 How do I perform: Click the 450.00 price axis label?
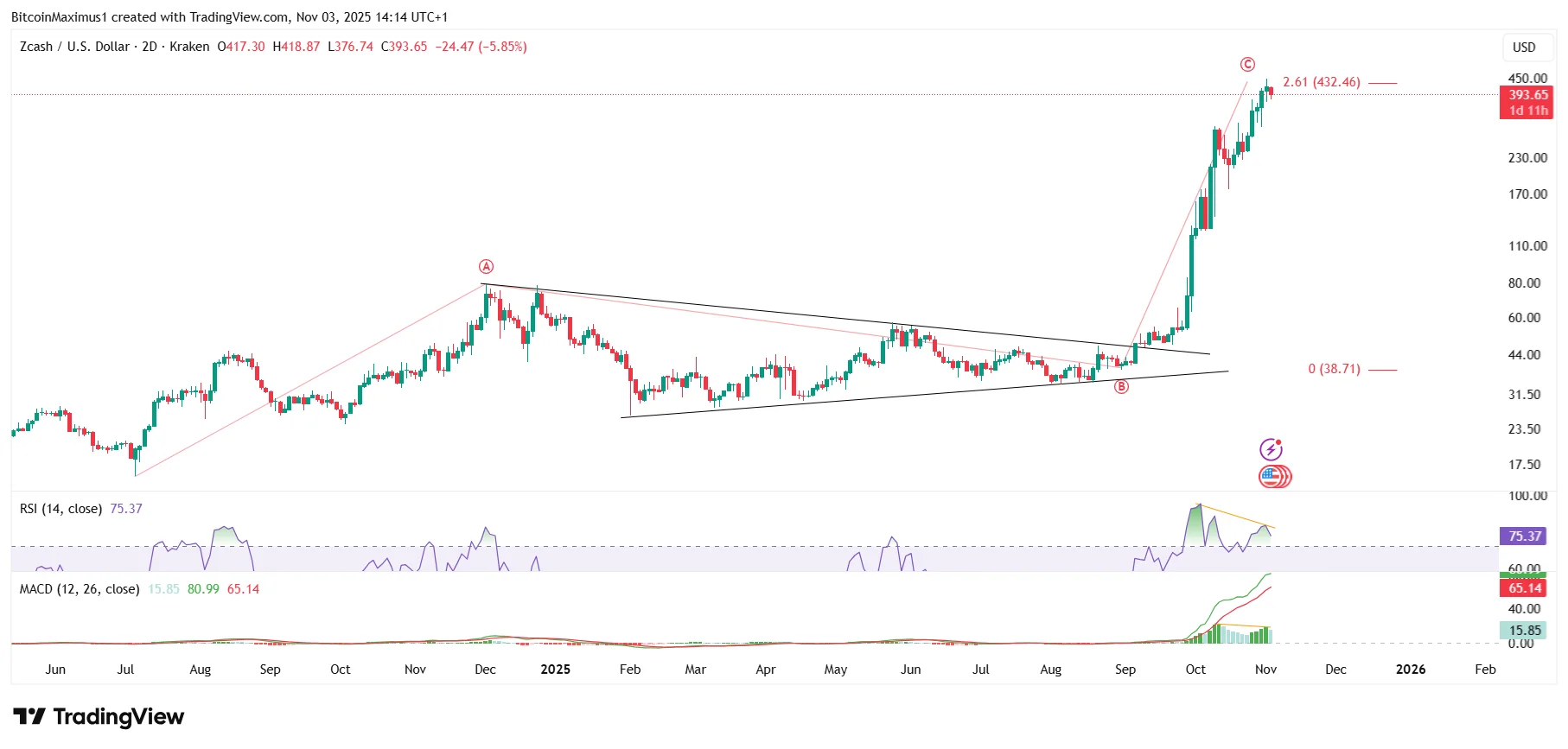click(1527, 79)
